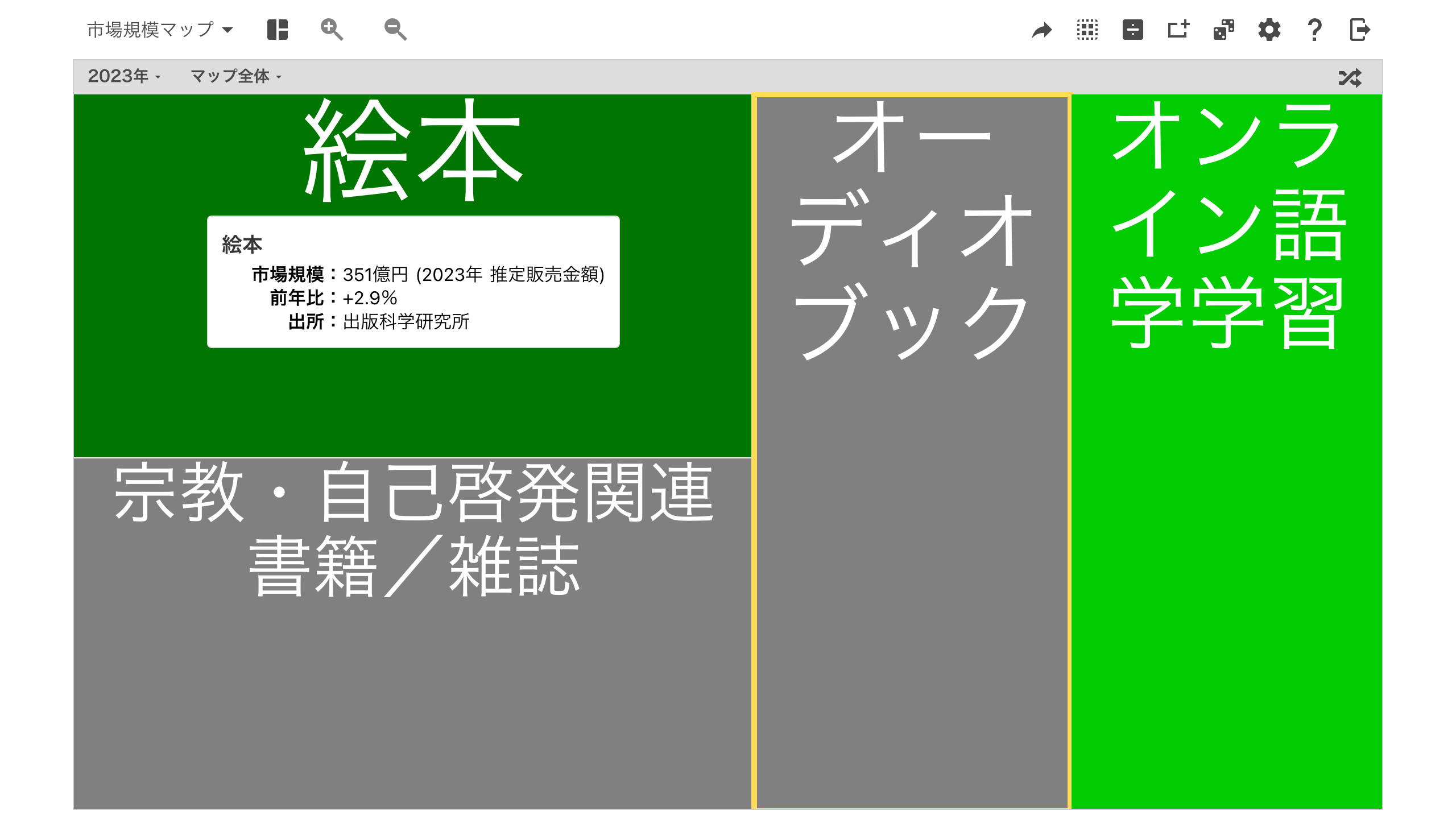Click the +2.9% year-over-year value
Viewport: 1456px width, 819px height.
point(370,298)
